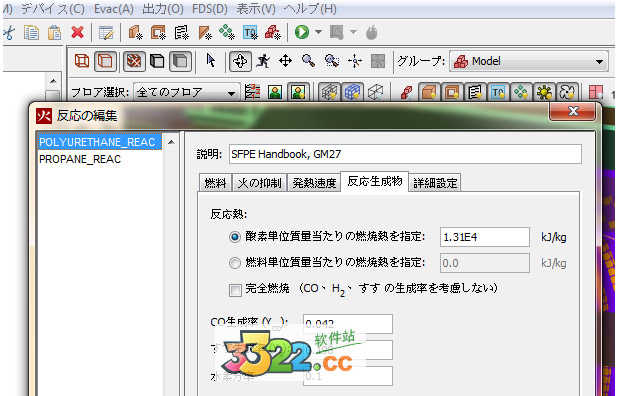Select the four-arrow pan view tool
618x396 pixels.
285,61
